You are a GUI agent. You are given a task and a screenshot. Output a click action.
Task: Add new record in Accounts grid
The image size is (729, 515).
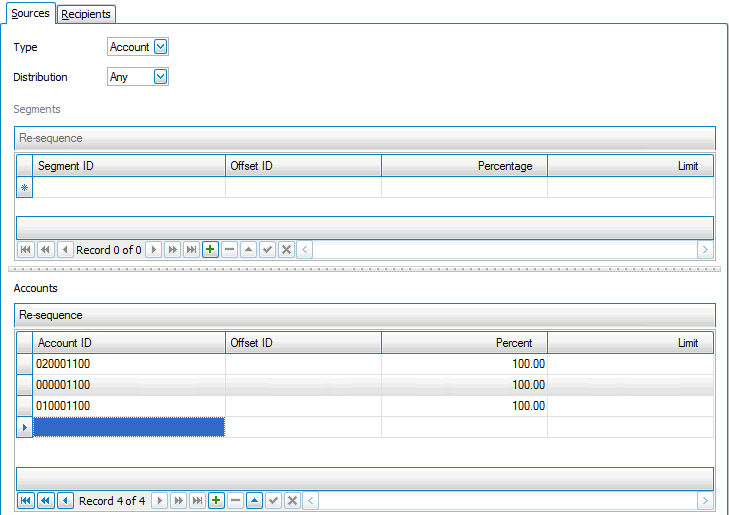pyautogui.click(x=216, y=500)
